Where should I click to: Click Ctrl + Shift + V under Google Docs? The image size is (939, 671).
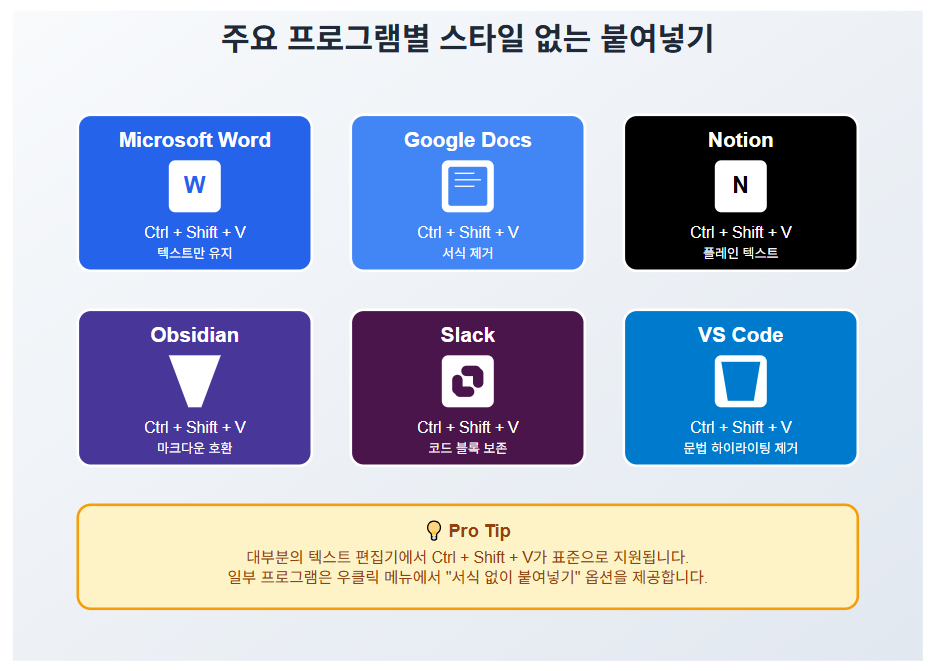[468, 232]
